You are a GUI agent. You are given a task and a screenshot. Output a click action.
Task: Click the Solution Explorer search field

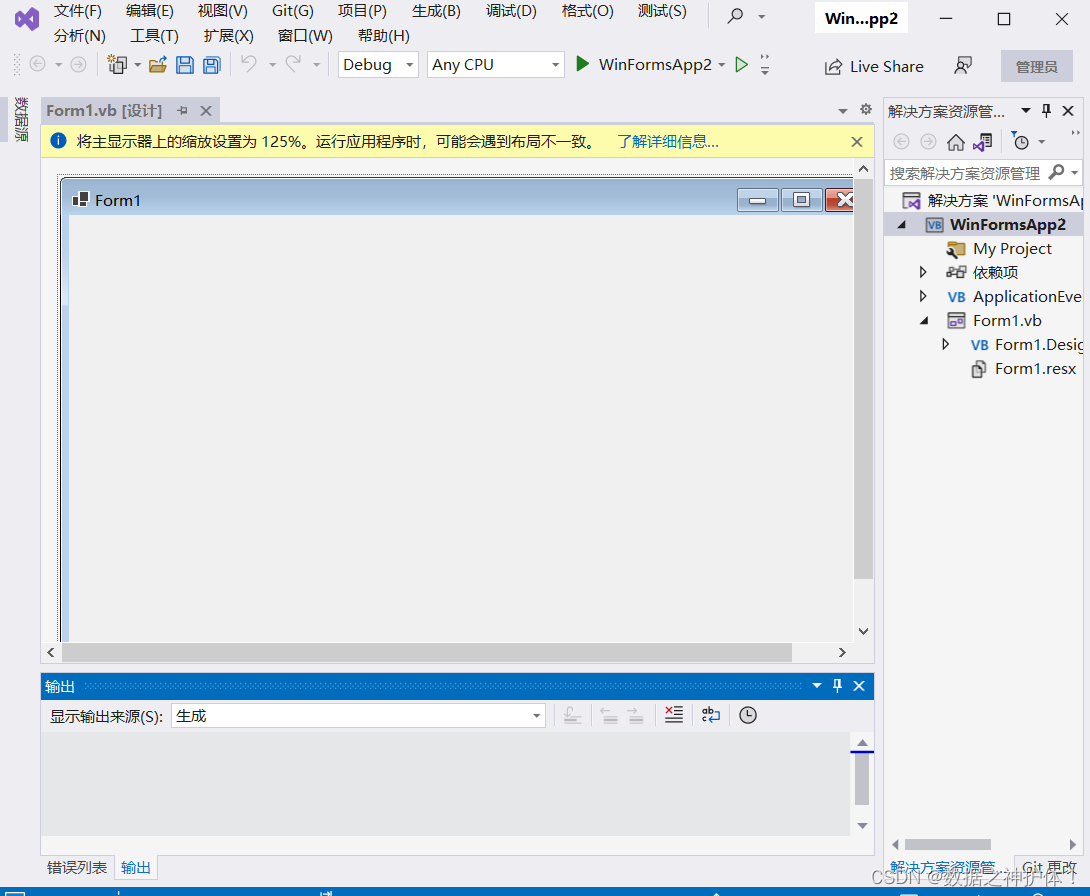click(984, 172)
